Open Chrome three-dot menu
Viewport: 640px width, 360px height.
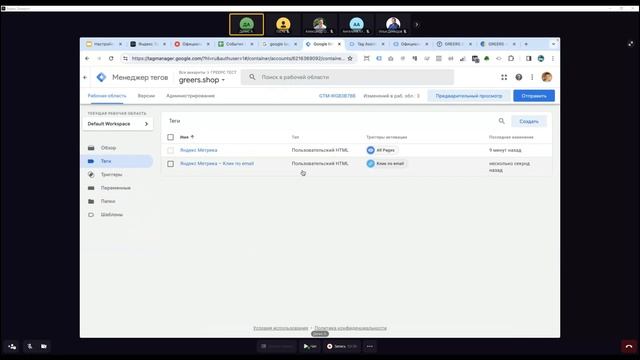click(x=553, y=58)
